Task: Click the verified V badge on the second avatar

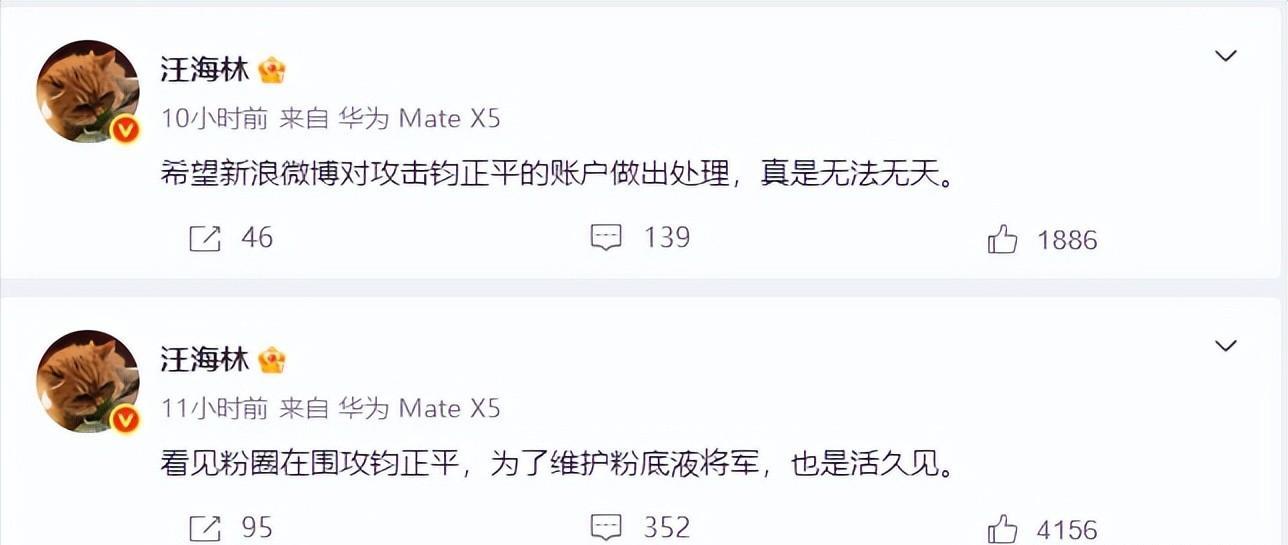Action: [124, 420]
